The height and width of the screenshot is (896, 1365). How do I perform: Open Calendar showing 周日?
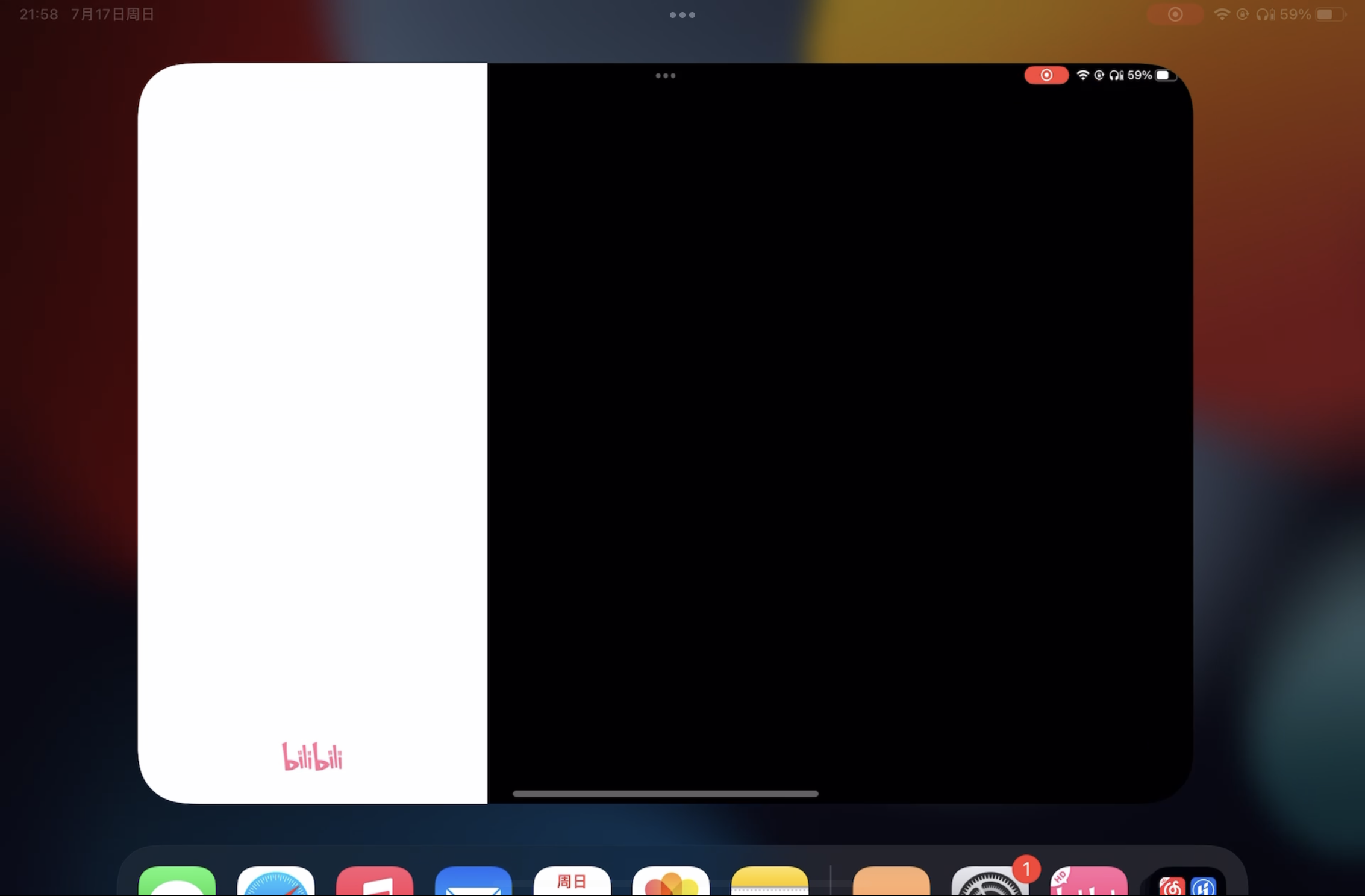coord(572,881)
